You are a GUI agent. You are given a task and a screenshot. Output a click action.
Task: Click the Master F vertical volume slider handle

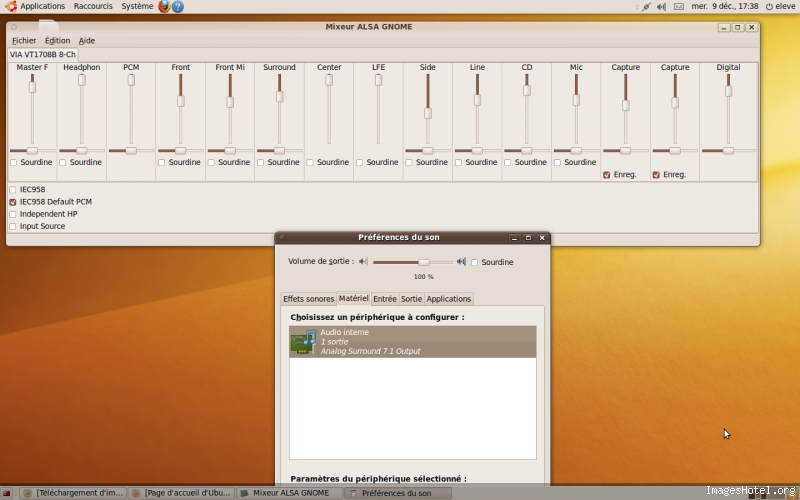[32, 87]
